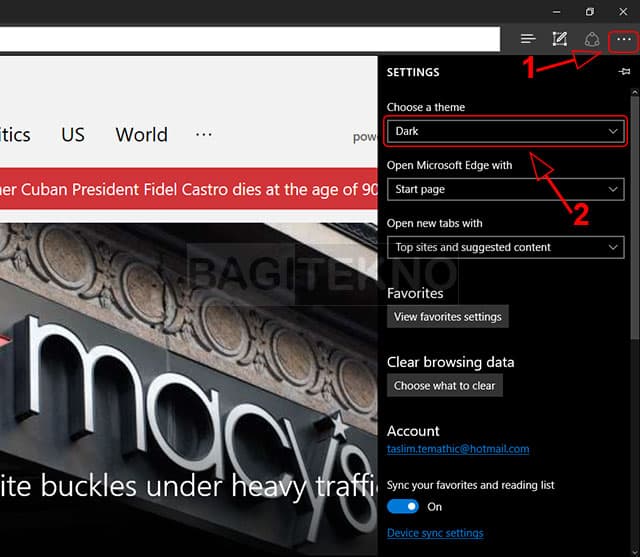The width and height of the screenshot is (640, 557).
Task: Expand the Open Microsoft Edge with dropdown
Action: tap(505, 189)
